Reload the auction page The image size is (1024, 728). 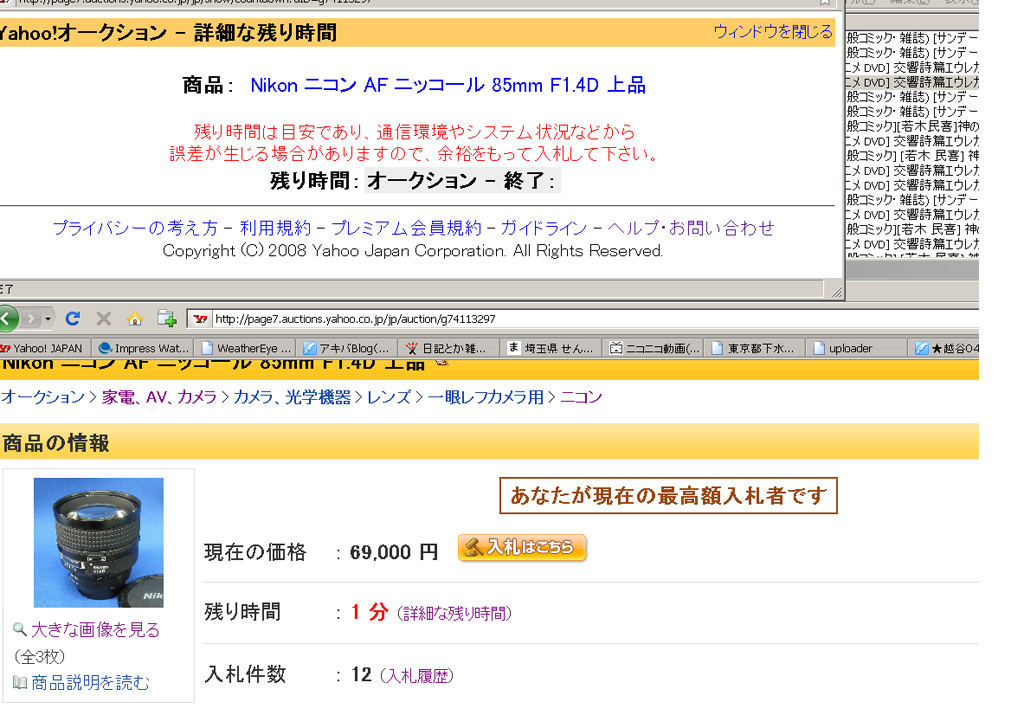[x=72, y=319]
